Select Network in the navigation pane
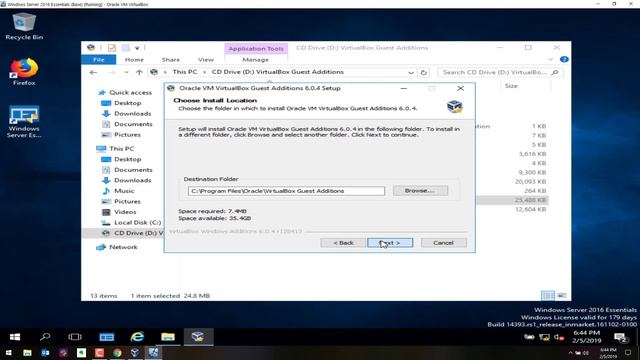 [123, 247]
